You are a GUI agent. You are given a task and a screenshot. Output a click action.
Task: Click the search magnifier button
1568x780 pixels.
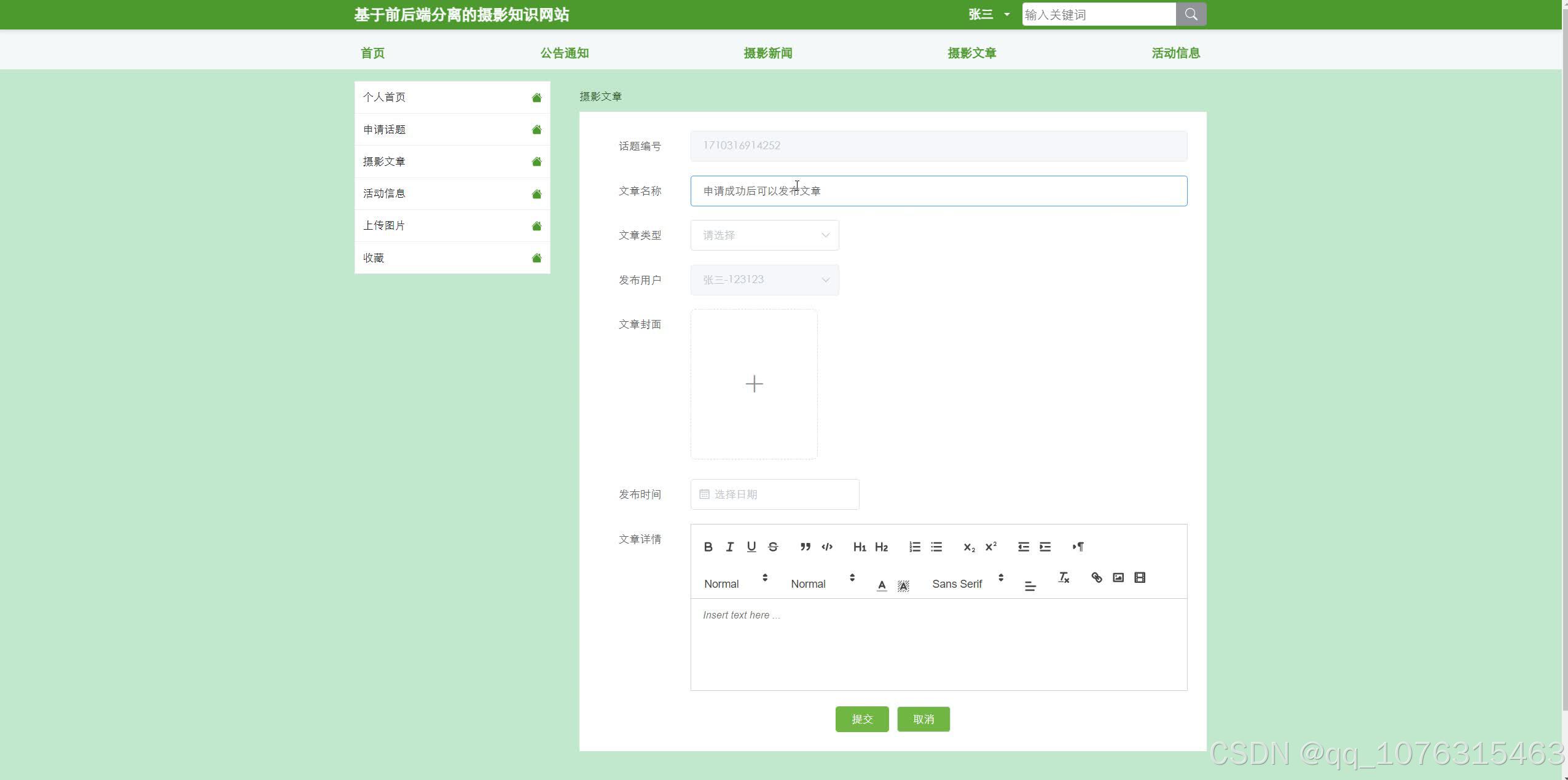1191,14
